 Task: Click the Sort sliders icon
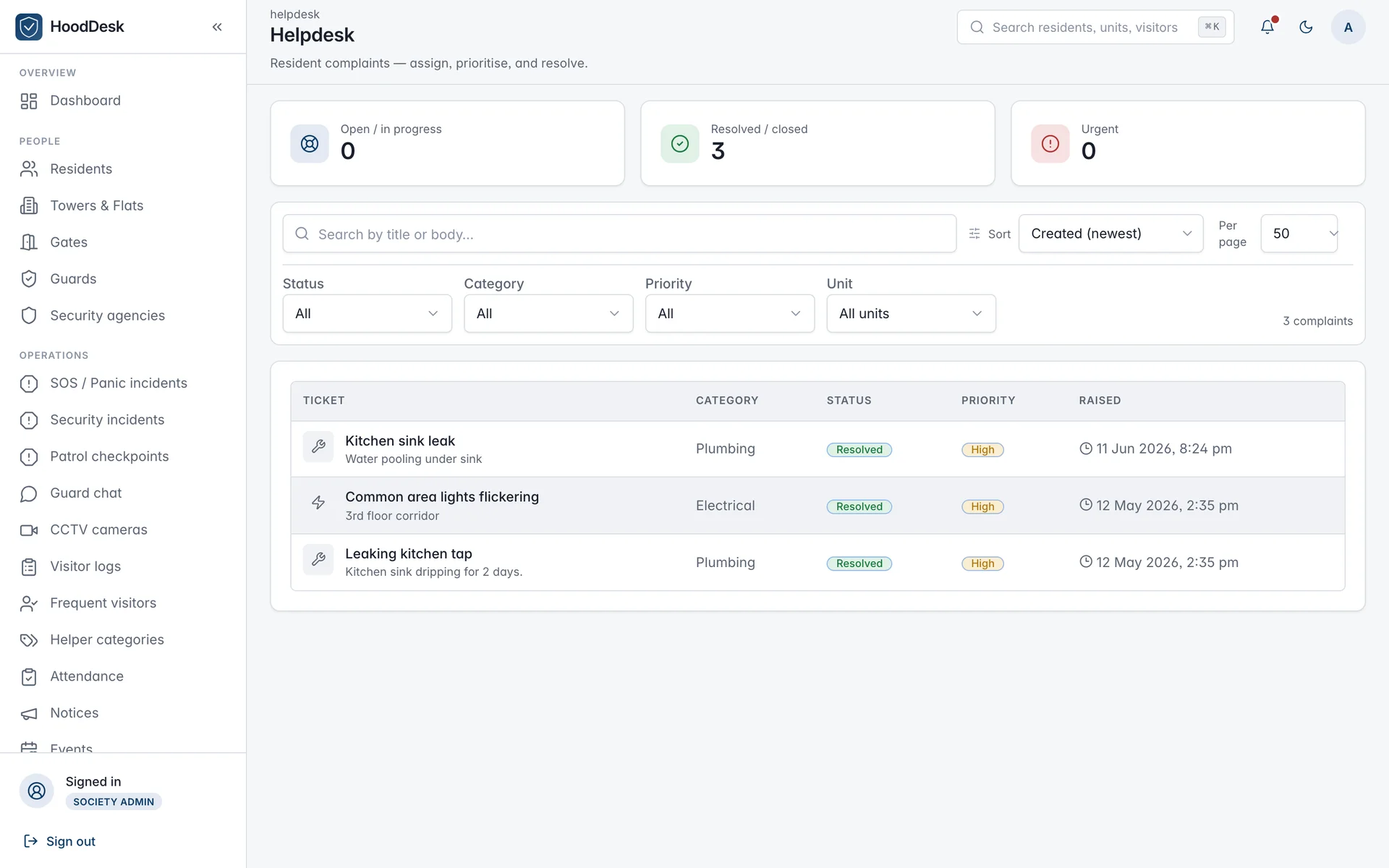point(974,234)
